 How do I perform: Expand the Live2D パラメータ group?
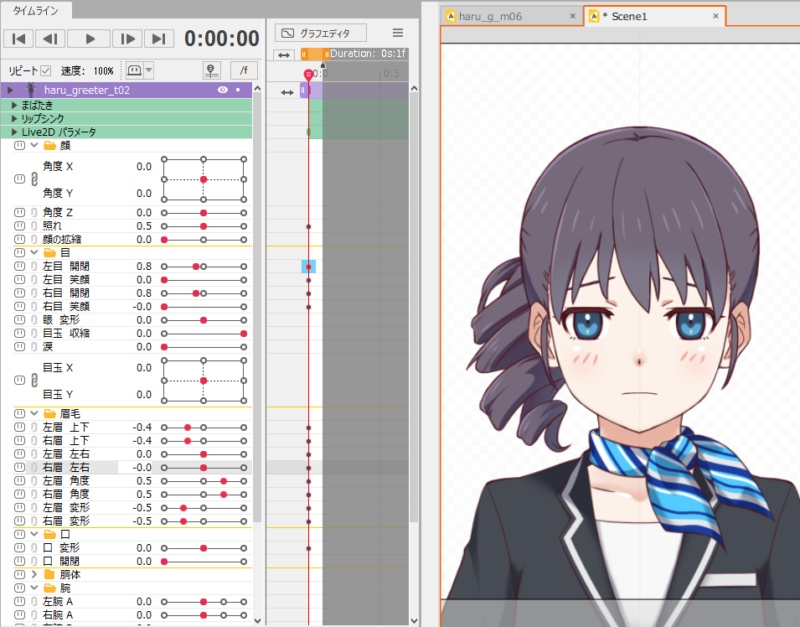click(x=14, y=132)
